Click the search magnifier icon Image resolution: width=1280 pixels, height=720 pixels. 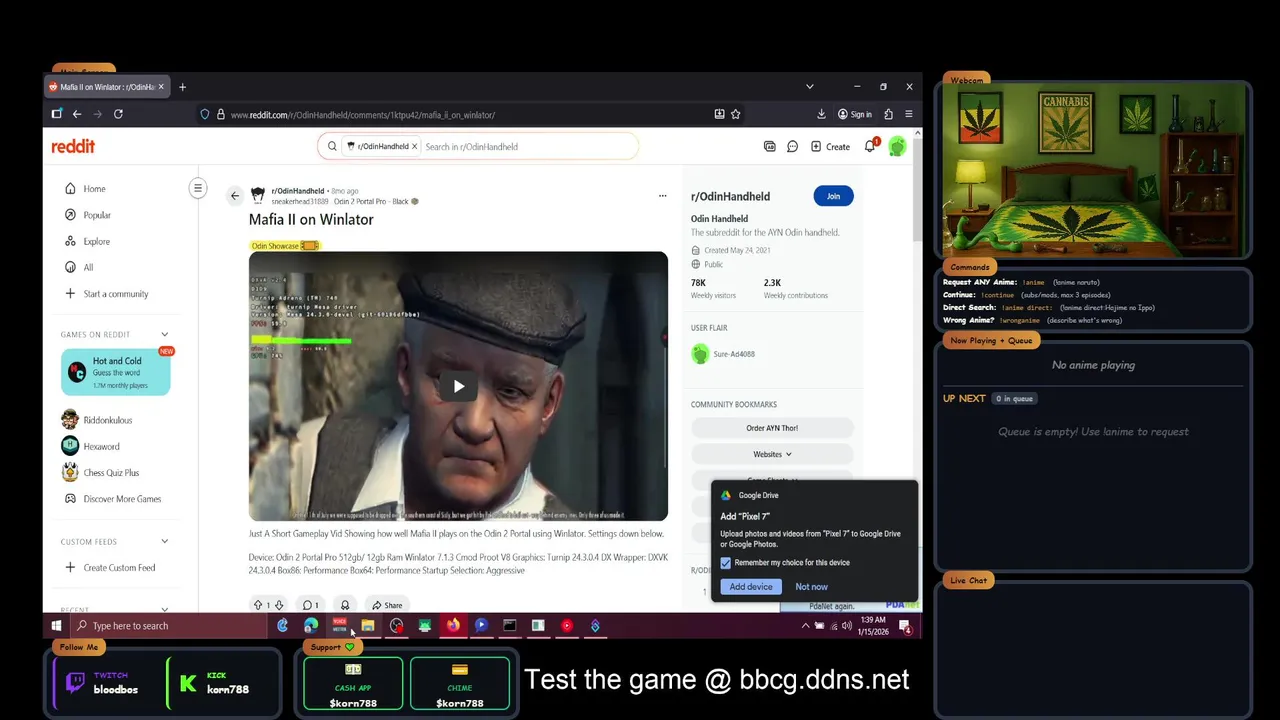pos(332,146)
